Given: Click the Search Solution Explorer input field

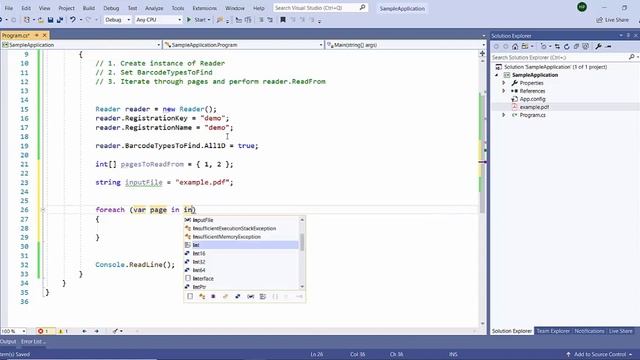Looking at the screenshot, I should coord(559,58).
